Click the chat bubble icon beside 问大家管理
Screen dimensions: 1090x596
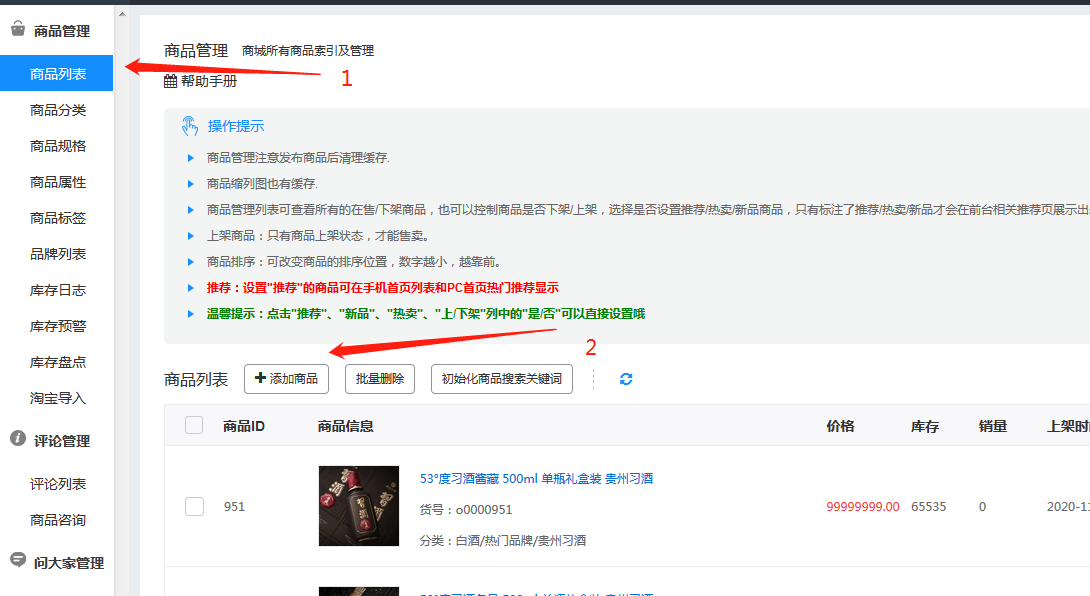pos(17,561)
